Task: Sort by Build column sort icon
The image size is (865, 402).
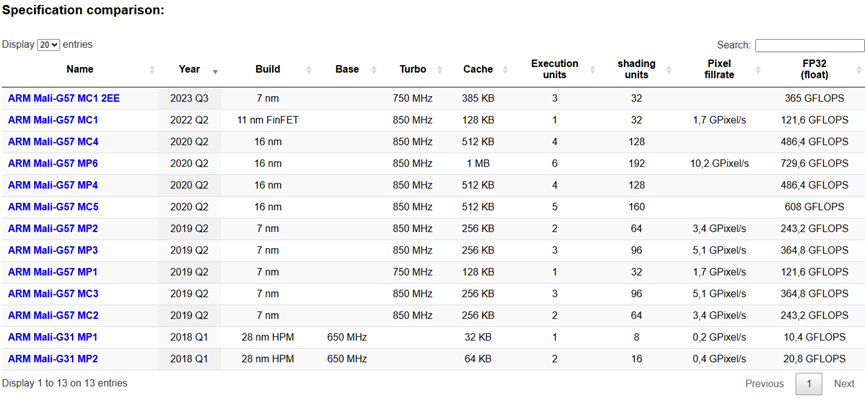Action: 308,70
